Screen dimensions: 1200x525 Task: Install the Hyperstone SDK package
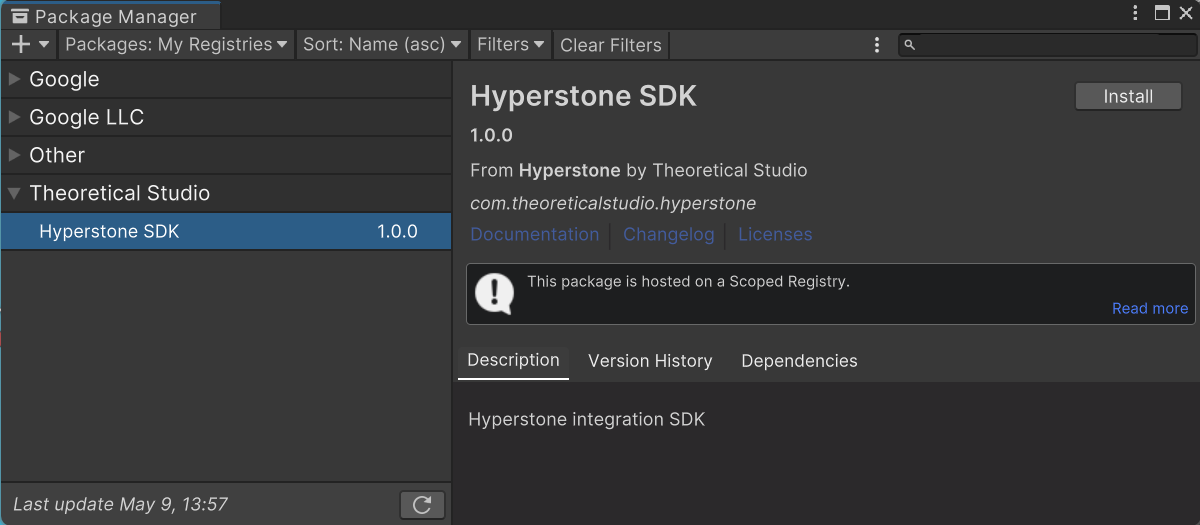(1128, 96)
